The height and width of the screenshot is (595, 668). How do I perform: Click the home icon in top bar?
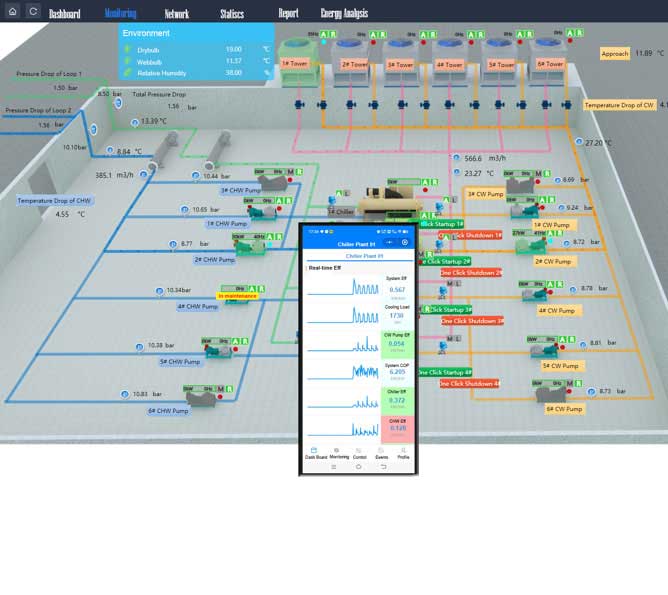pos(14,11)
